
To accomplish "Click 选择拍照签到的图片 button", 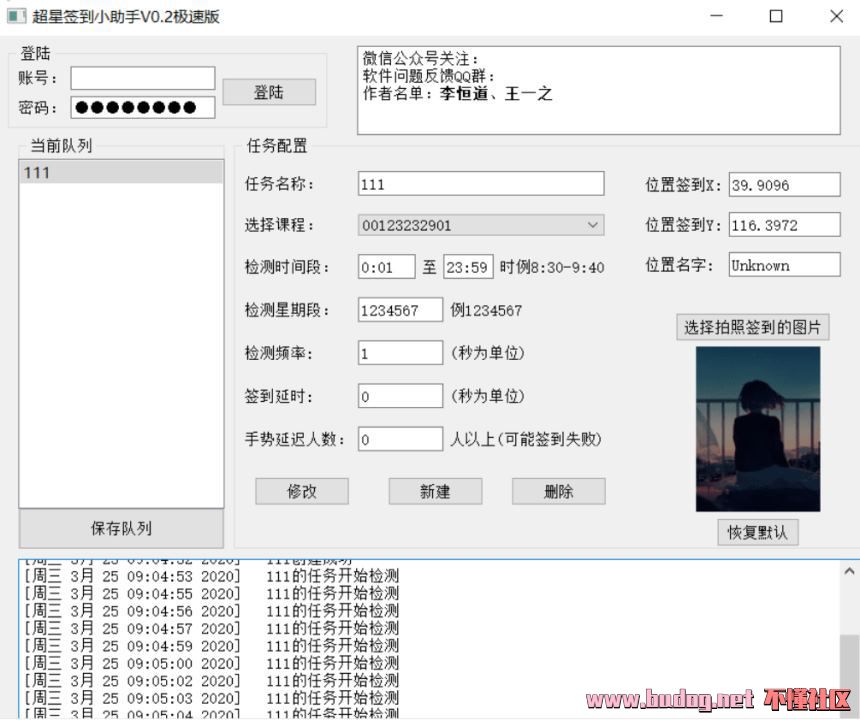I will [753, 327].
